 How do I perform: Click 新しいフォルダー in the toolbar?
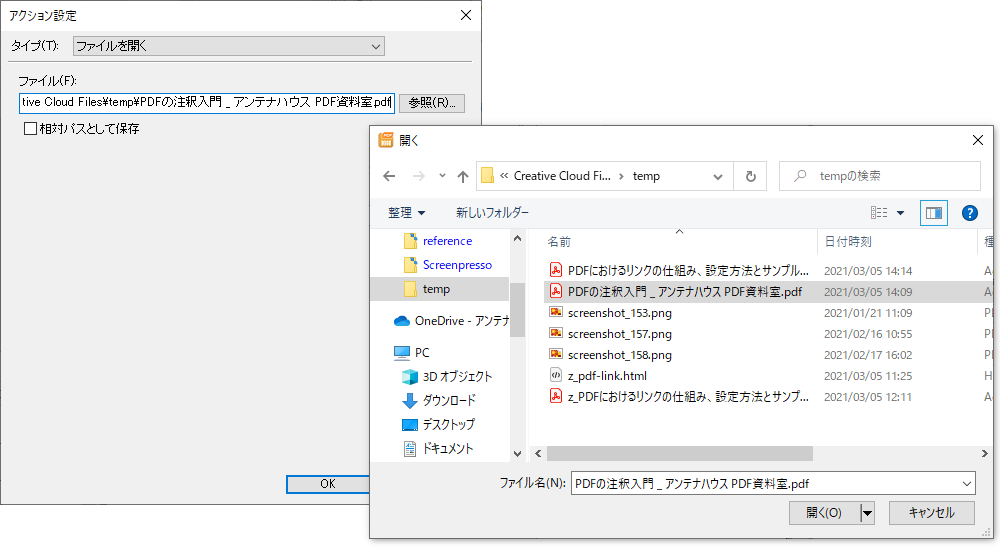point(492,213)
